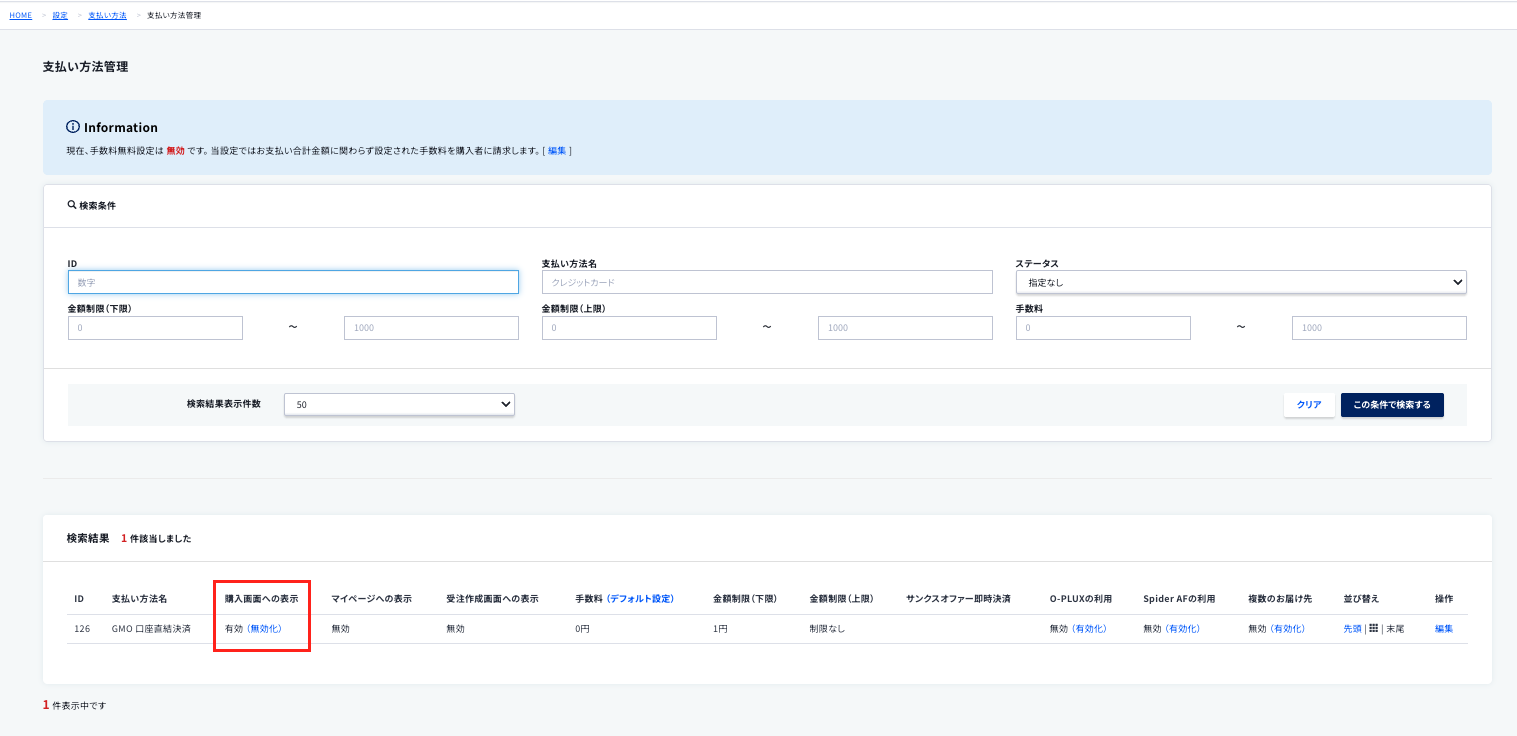
Task: Click the Information circle icon
Action: pyautogui.click(x=72, y=127)
